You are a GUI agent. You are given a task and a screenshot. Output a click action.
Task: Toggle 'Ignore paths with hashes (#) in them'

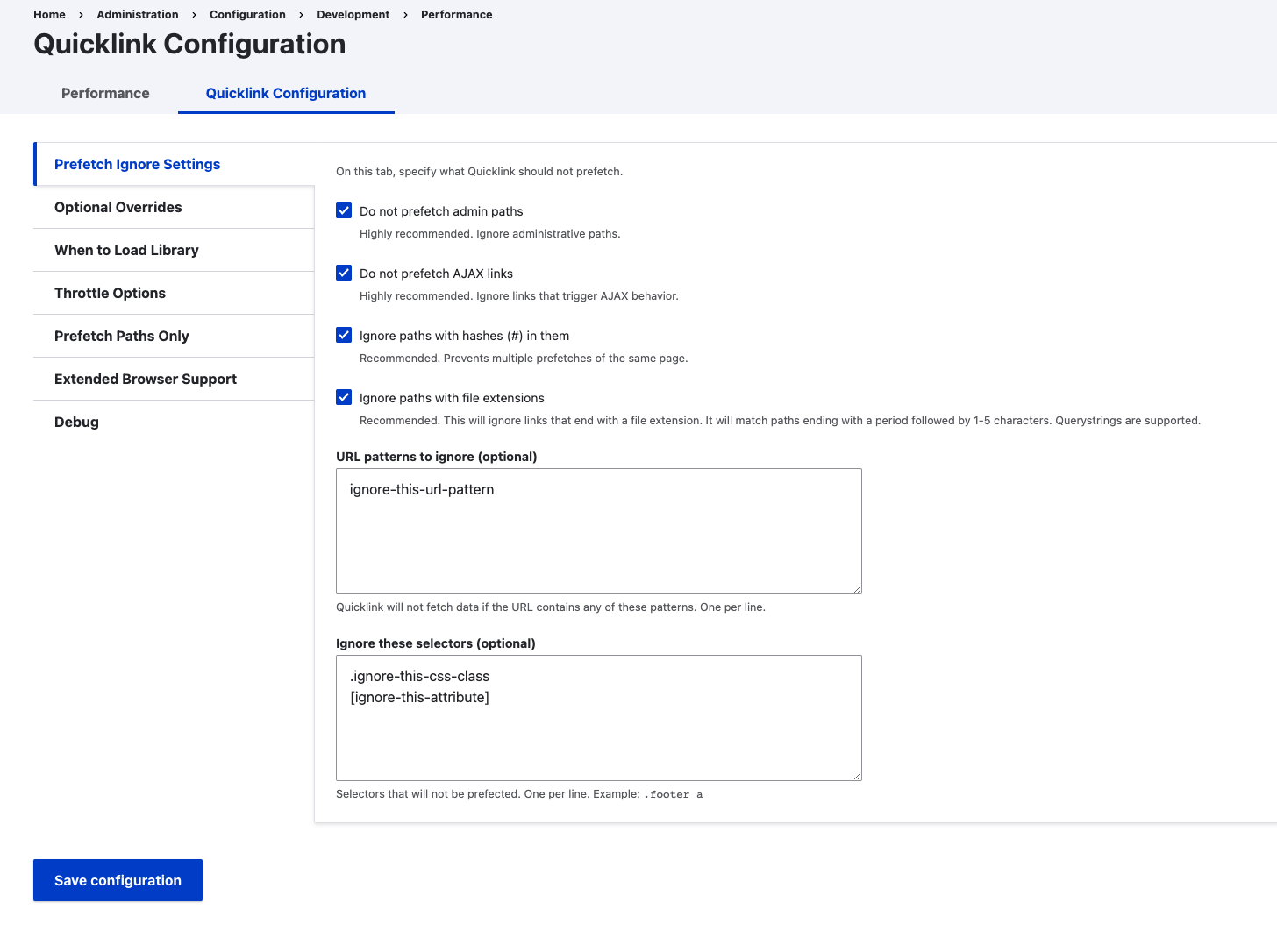coord(343,335)
